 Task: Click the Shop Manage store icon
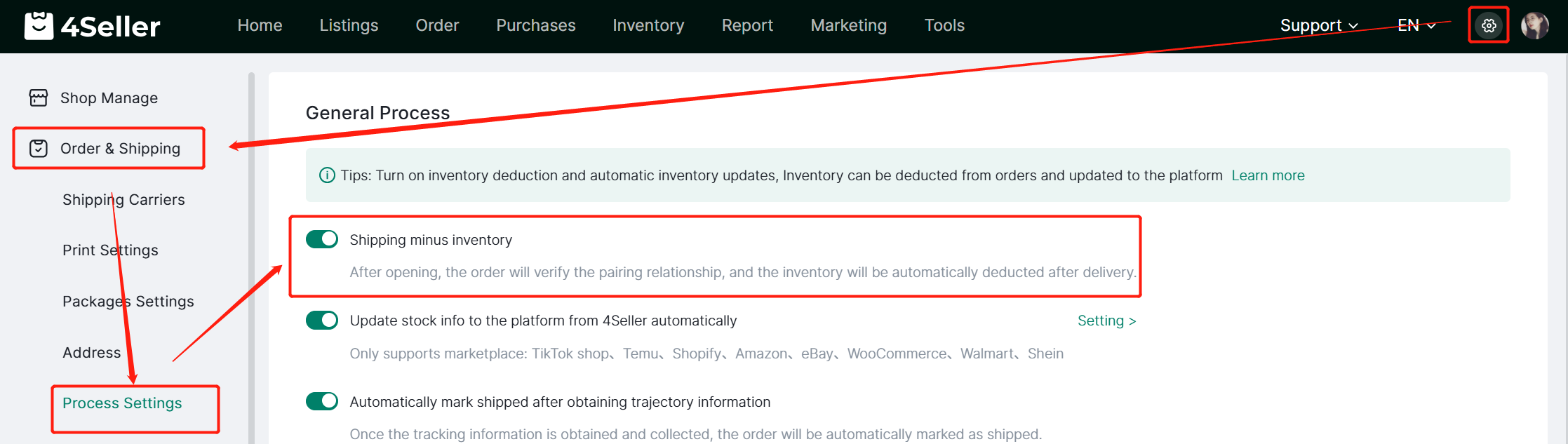coord(39,97)
